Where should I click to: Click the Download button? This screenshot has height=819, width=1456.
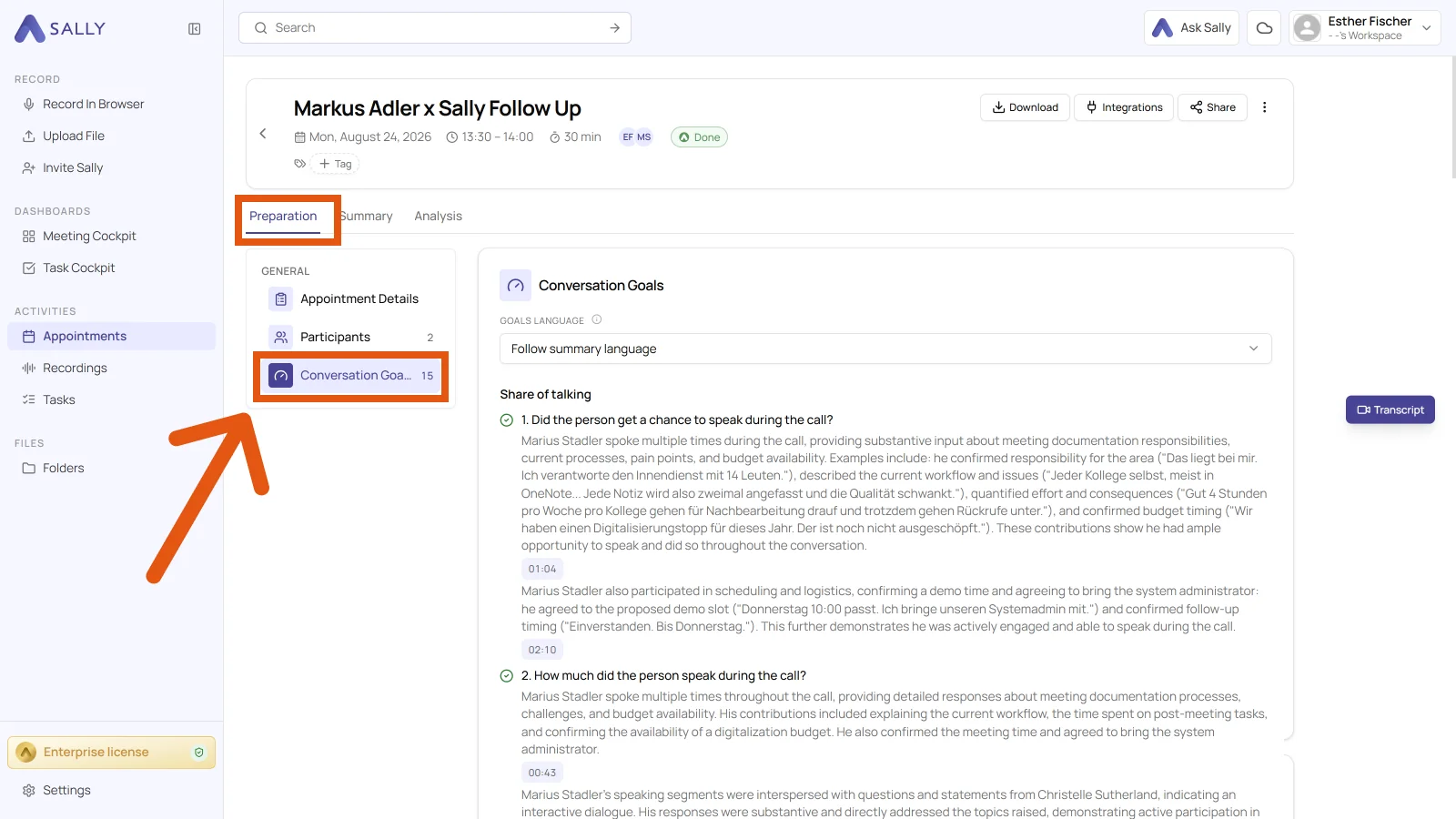pyautogui.click(x=1025, y=107)
